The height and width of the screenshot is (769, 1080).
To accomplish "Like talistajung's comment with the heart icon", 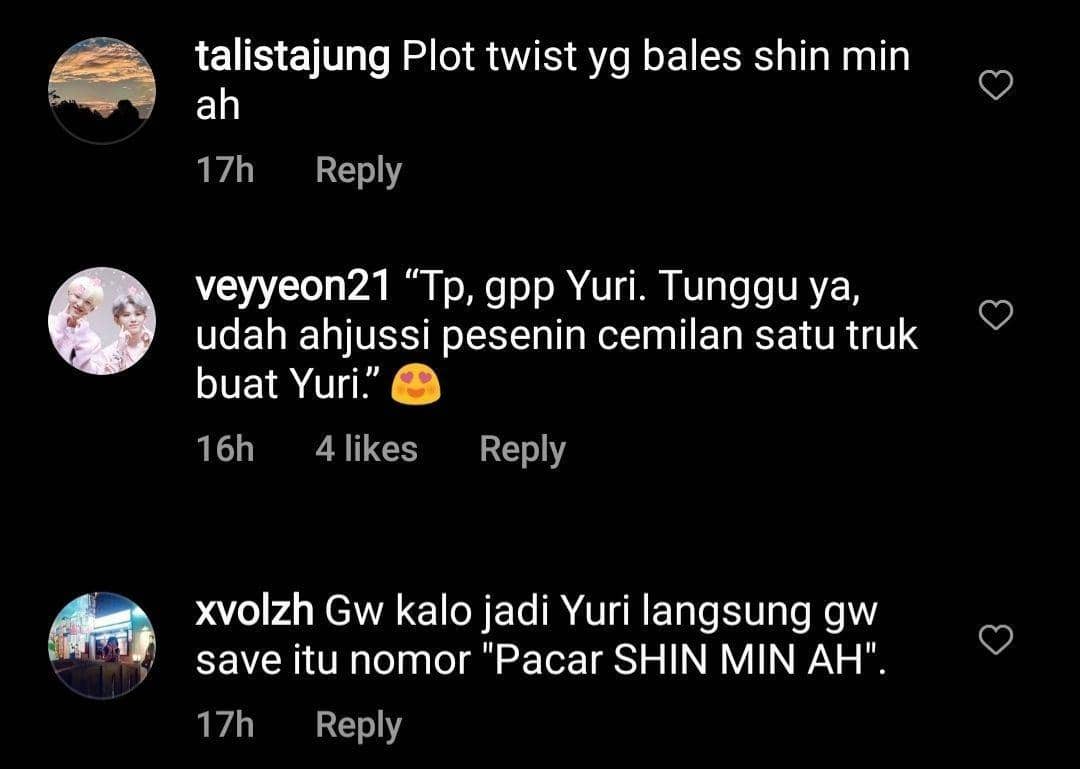I will (995, 85).
